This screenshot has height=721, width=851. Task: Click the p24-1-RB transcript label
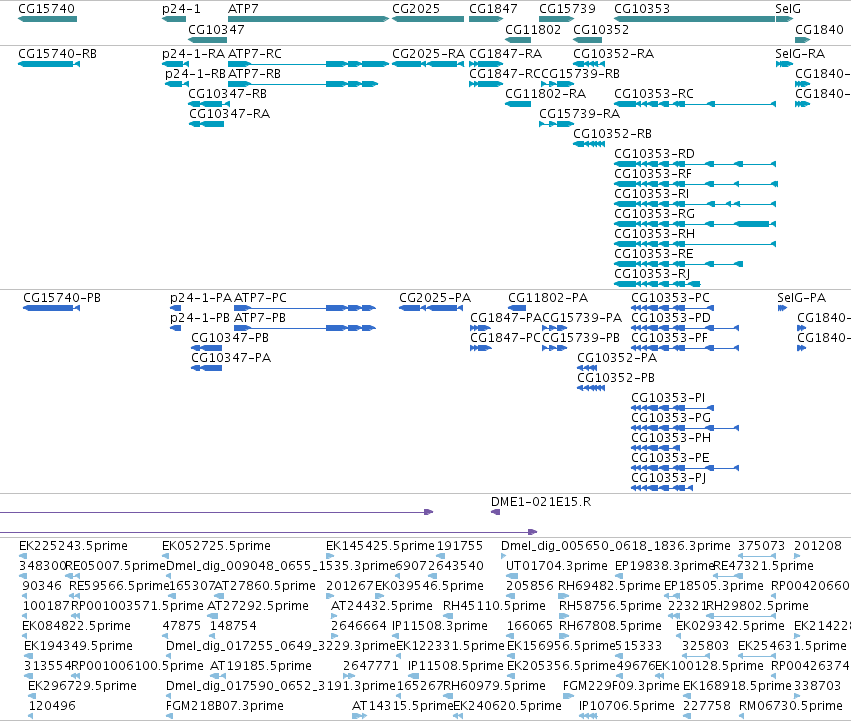[195, 74]
